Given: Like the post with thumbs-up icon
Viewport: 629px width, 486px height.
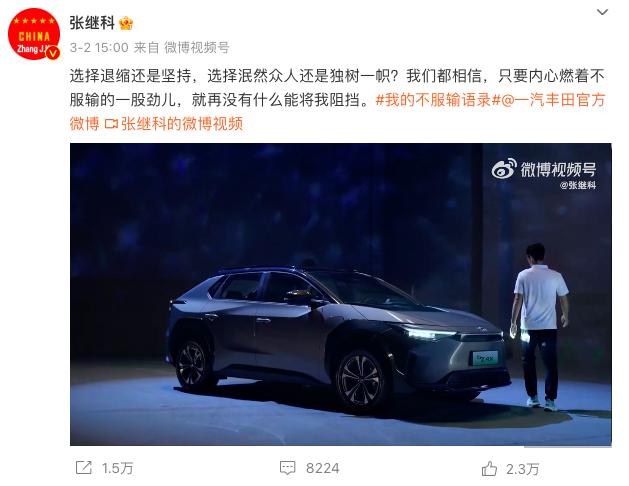Looking at the screenshot, I should [489, 468].
